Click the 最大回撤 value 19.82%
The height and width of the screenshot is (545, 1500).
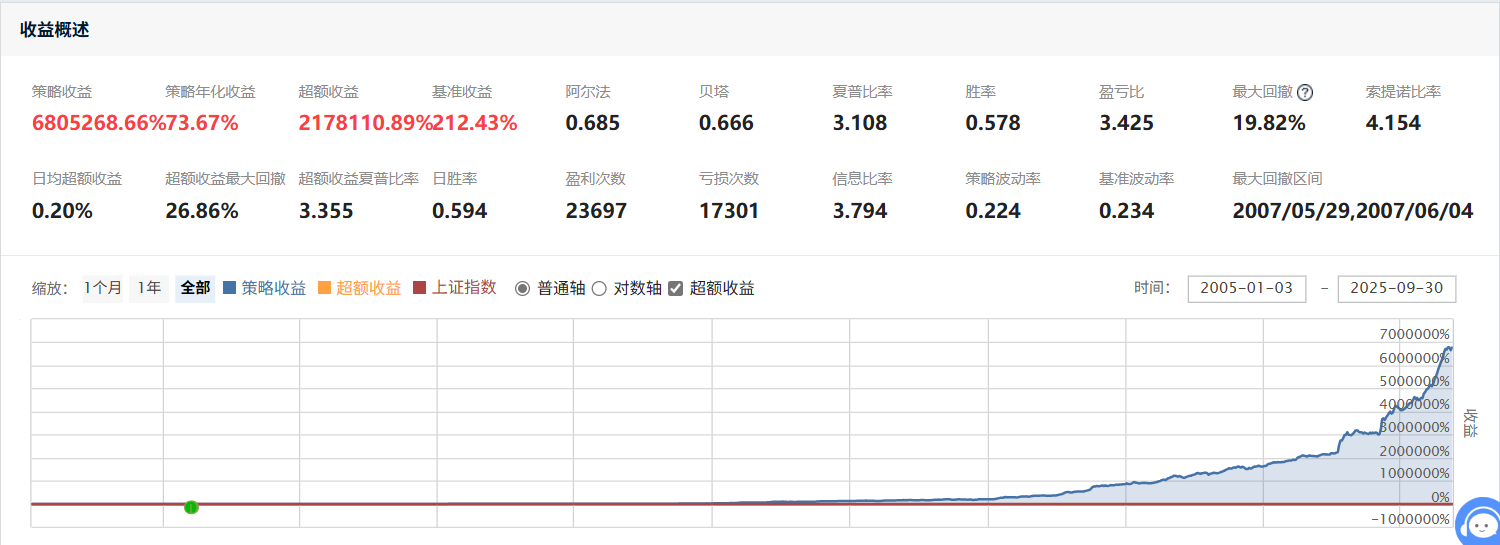pyautogui.click(x=1269, y=123)
